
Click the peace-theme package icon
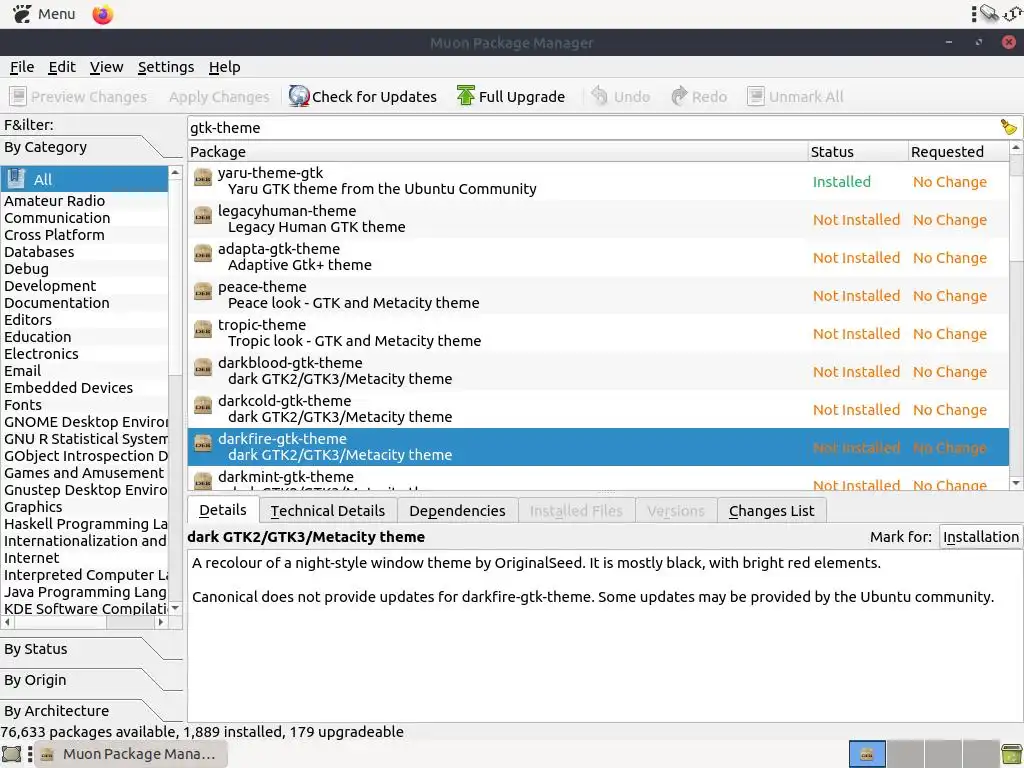(x=203, y=291)
